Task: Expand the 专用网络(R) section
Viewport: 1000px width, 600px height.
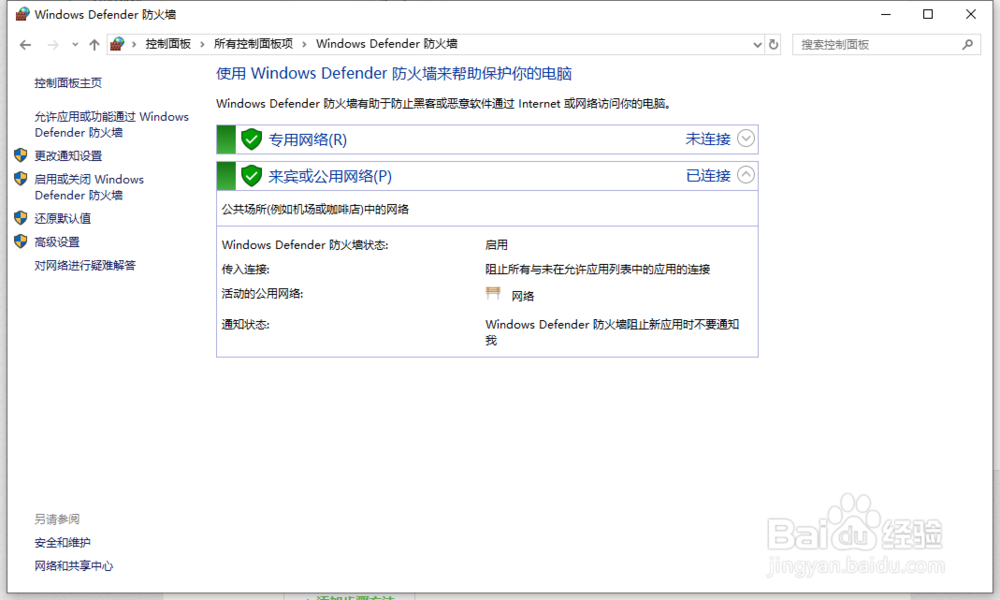Action: click(x=744, y=139)
